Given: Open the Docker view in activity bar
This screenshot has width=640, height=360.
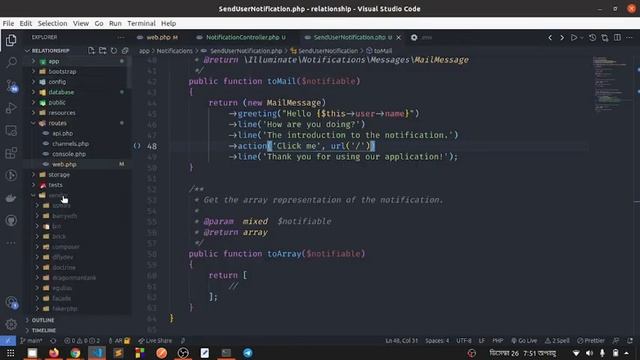Looking at the screenshot, I should tap(11, 198).
